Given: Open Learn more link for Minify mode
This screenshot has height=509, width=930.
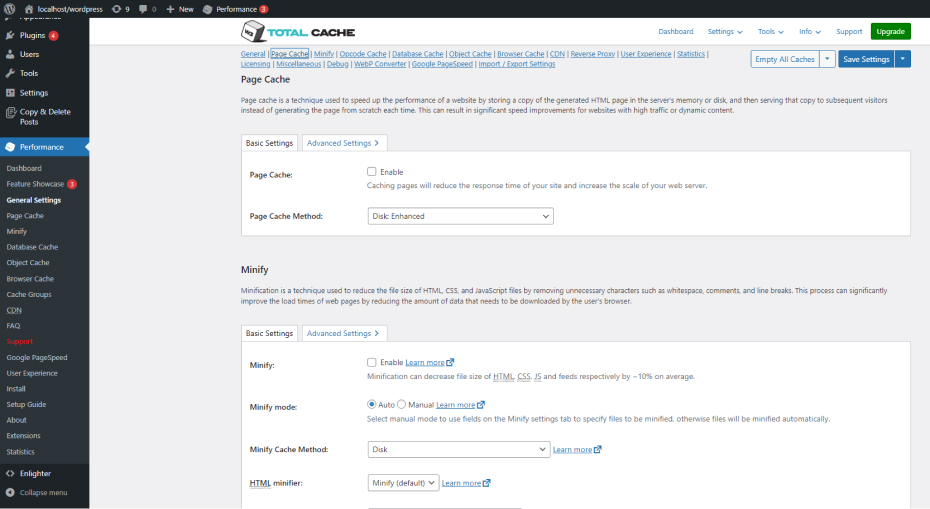Looking at the screenshot, I should point(456,405).
